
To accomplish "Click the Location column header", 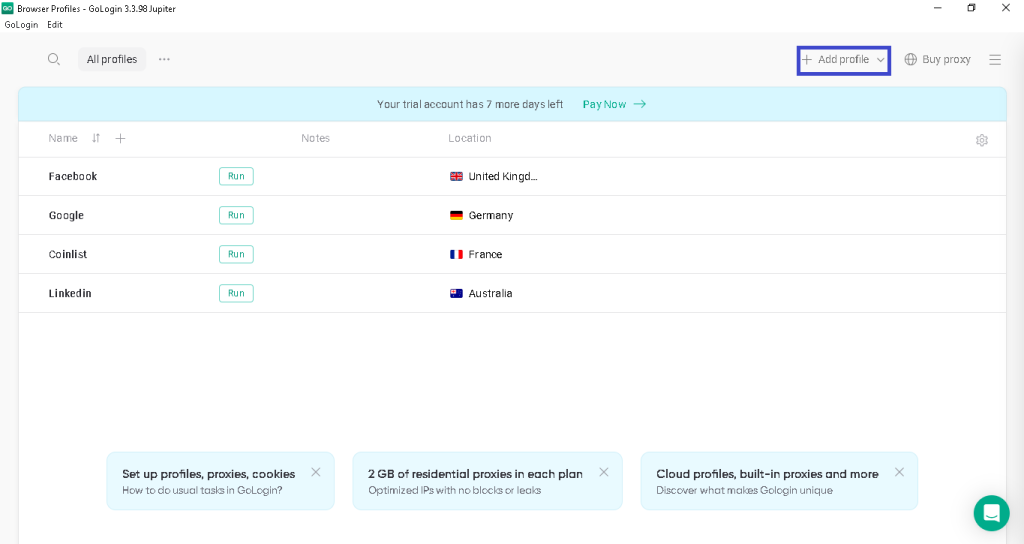I will (470, 138).
